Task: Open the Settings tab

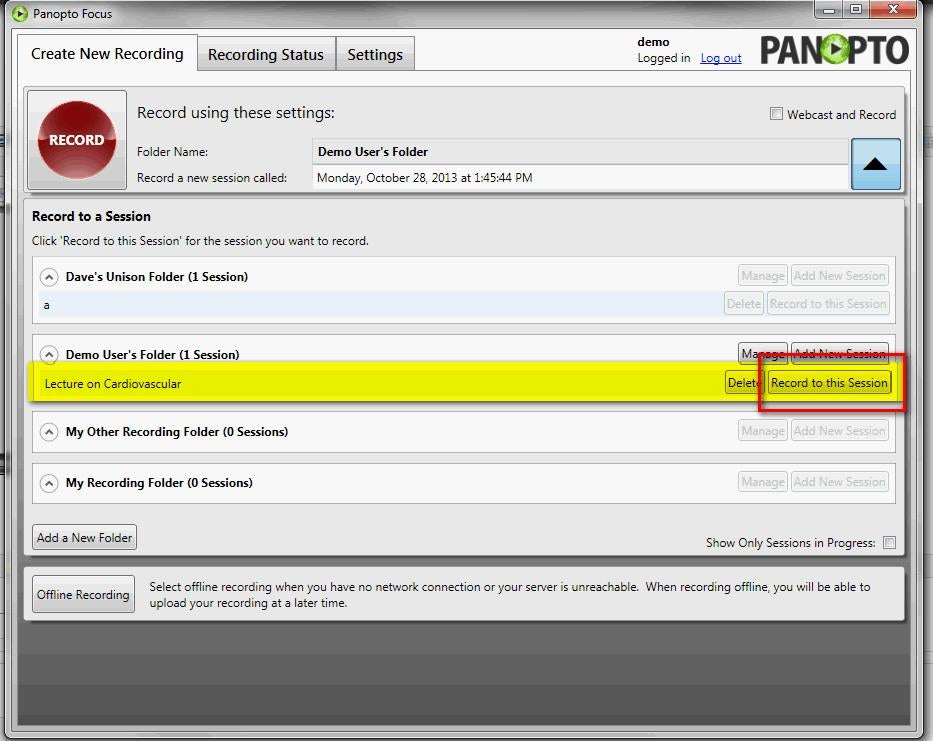Action: (375, 54)
